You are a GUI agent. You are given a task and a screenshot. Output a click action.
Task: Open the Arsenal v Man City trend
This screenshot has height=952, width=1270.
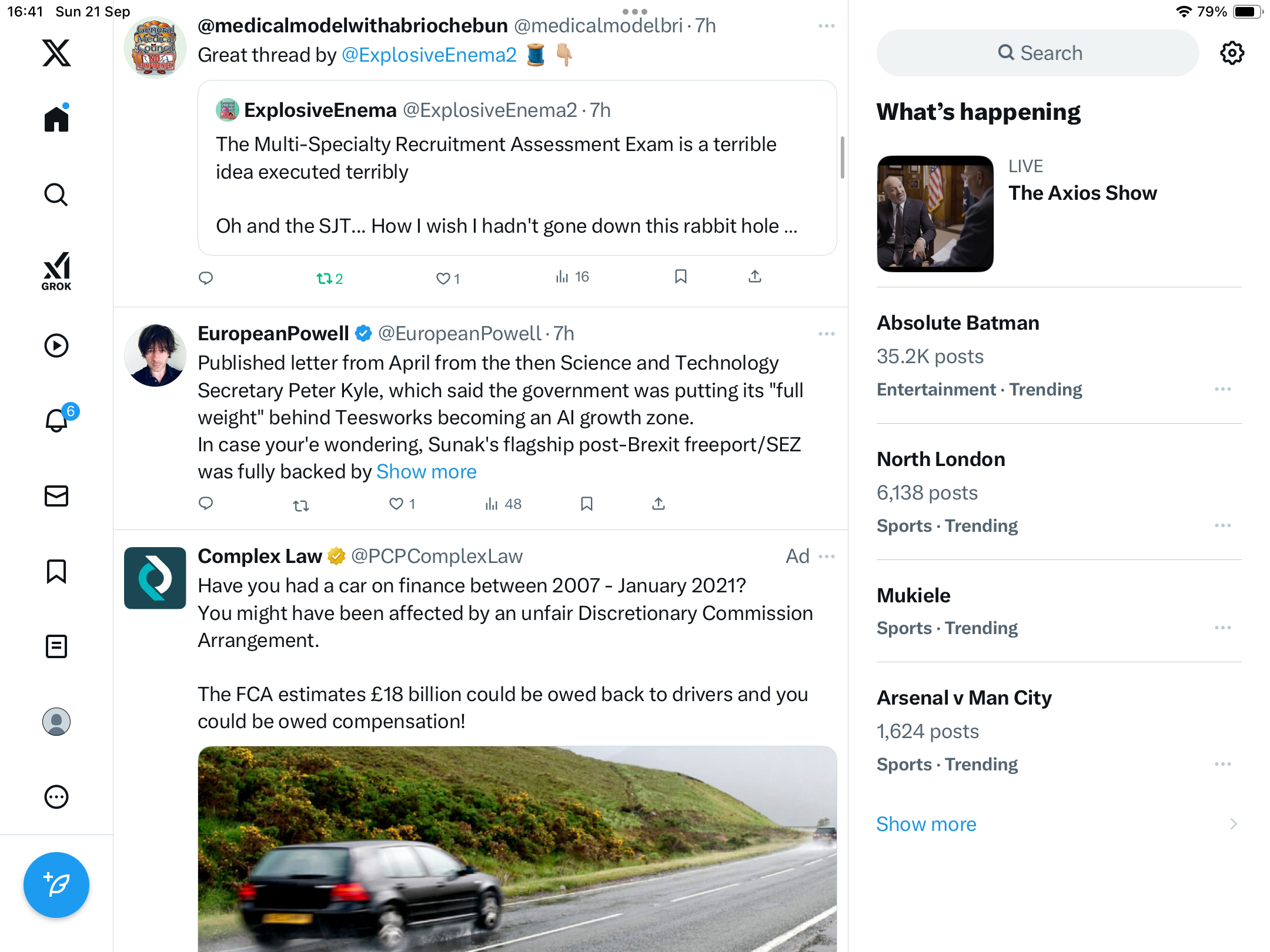(964, 698)
